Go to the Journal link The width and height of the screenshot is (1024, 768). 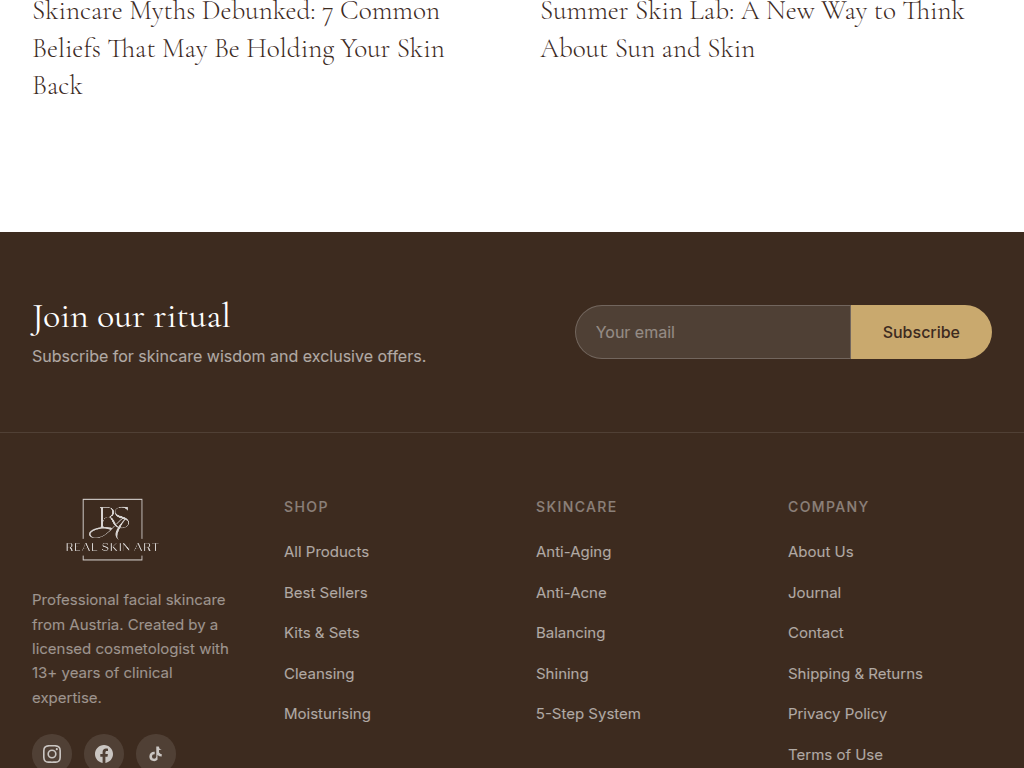pyautogui.click(x=814, y=593)
